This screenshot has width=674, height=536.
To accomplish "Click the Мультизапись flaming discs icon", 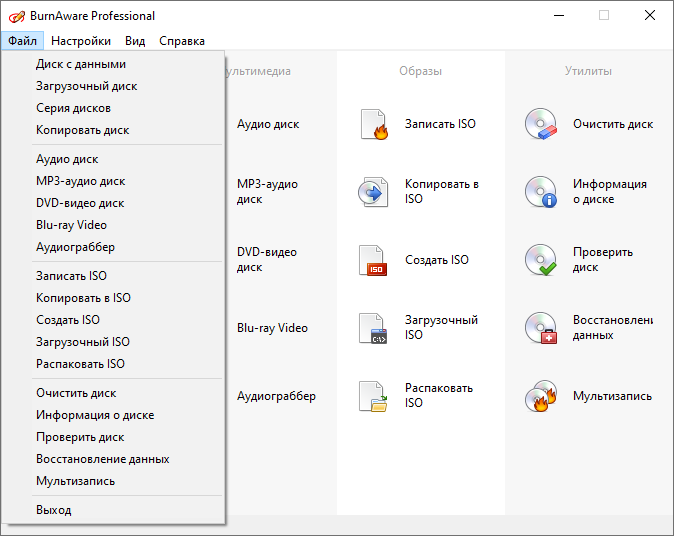I will click(541, 396).
